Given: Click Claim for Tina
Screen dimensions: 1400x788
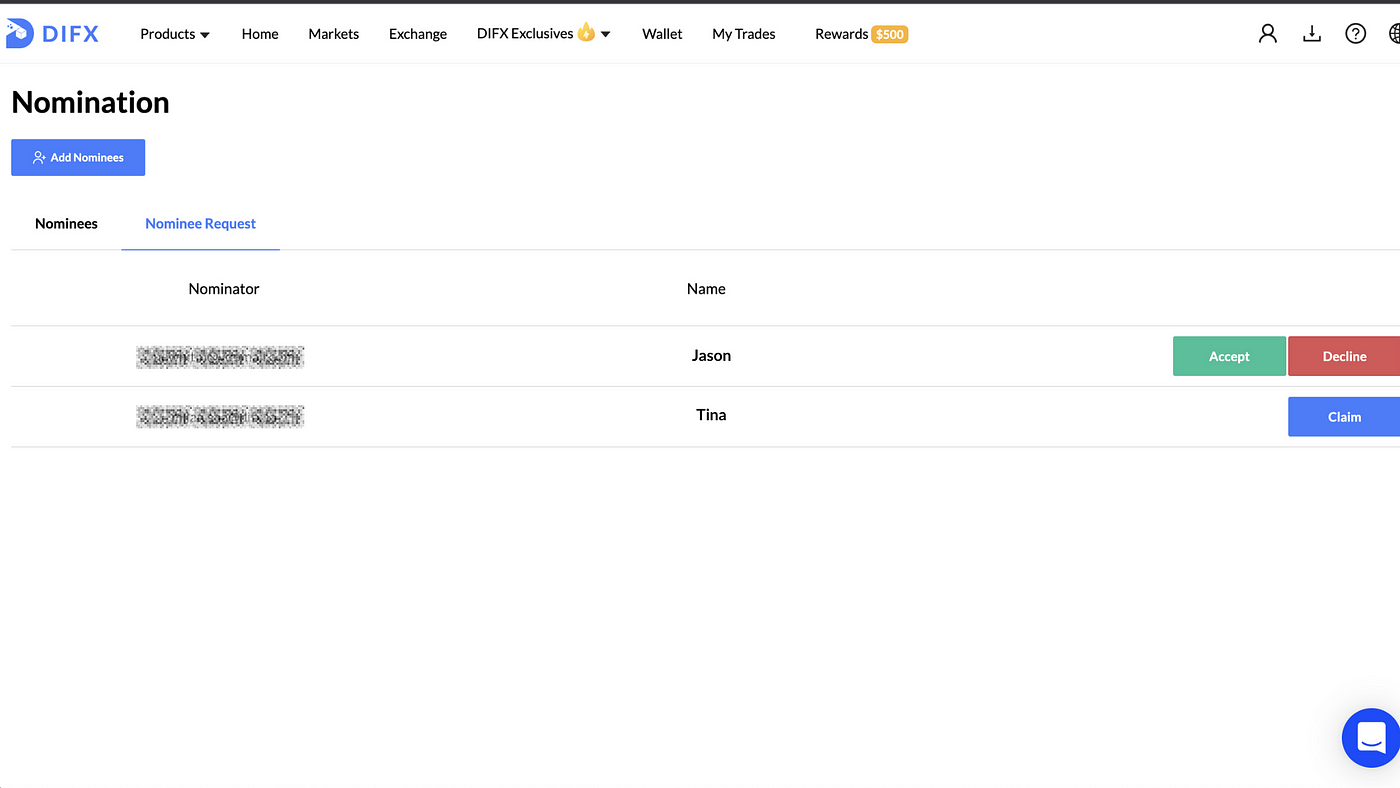Looking at the screenshot, I should [x=1344, y=417].
